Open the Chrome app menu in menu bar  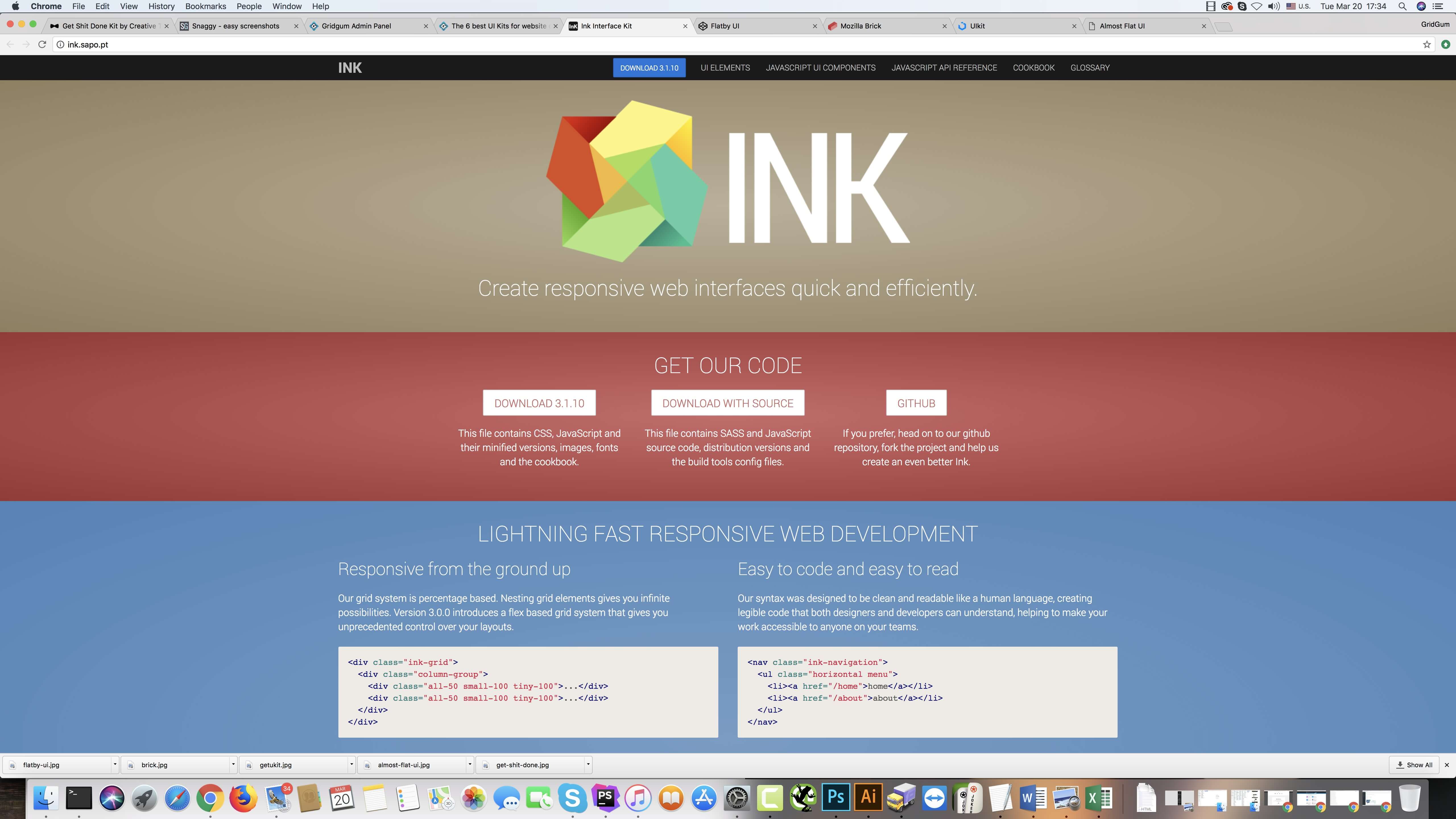click(x=46, y=6)
